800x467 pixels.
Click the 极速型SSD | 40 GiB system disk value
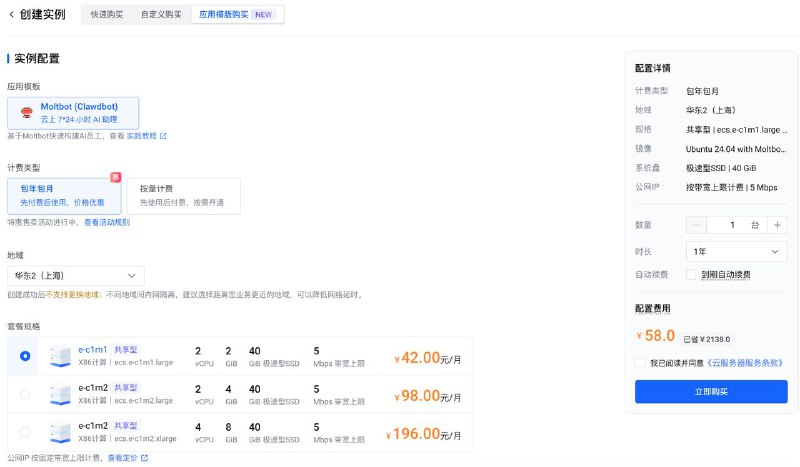[x=721, y=168]
